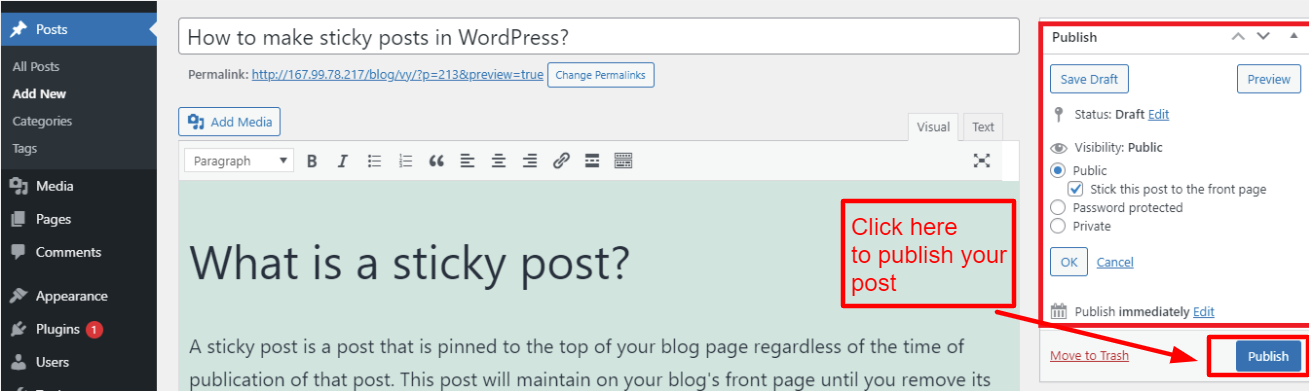The width and height of the screenshot is (1309, 391).
Task: Apply blockquote formatting
Action: pyautogui.click(x=436, y=161)
